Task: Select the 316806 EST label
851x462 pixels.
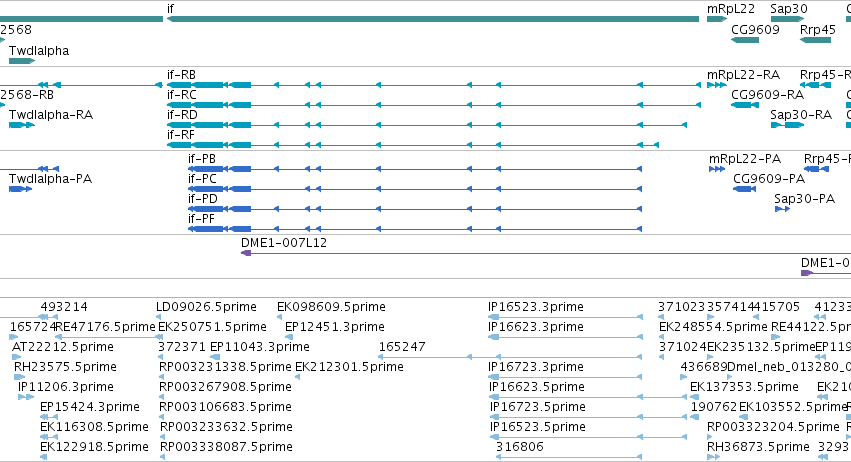Action: [519, 447]
